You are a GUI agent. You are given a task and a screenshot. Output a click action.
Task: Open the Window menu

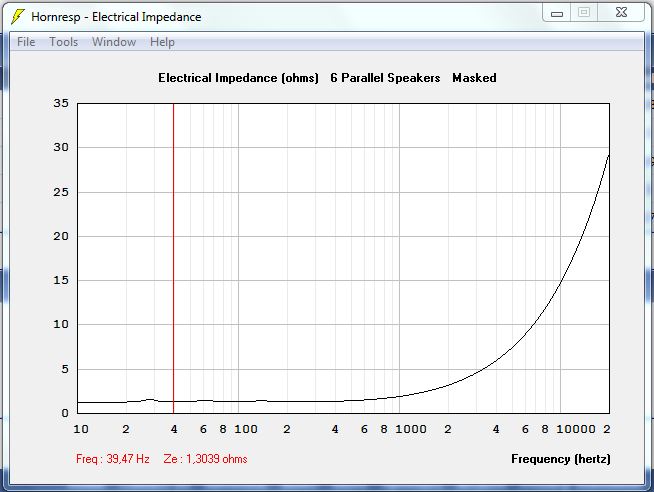coord(114,42)
